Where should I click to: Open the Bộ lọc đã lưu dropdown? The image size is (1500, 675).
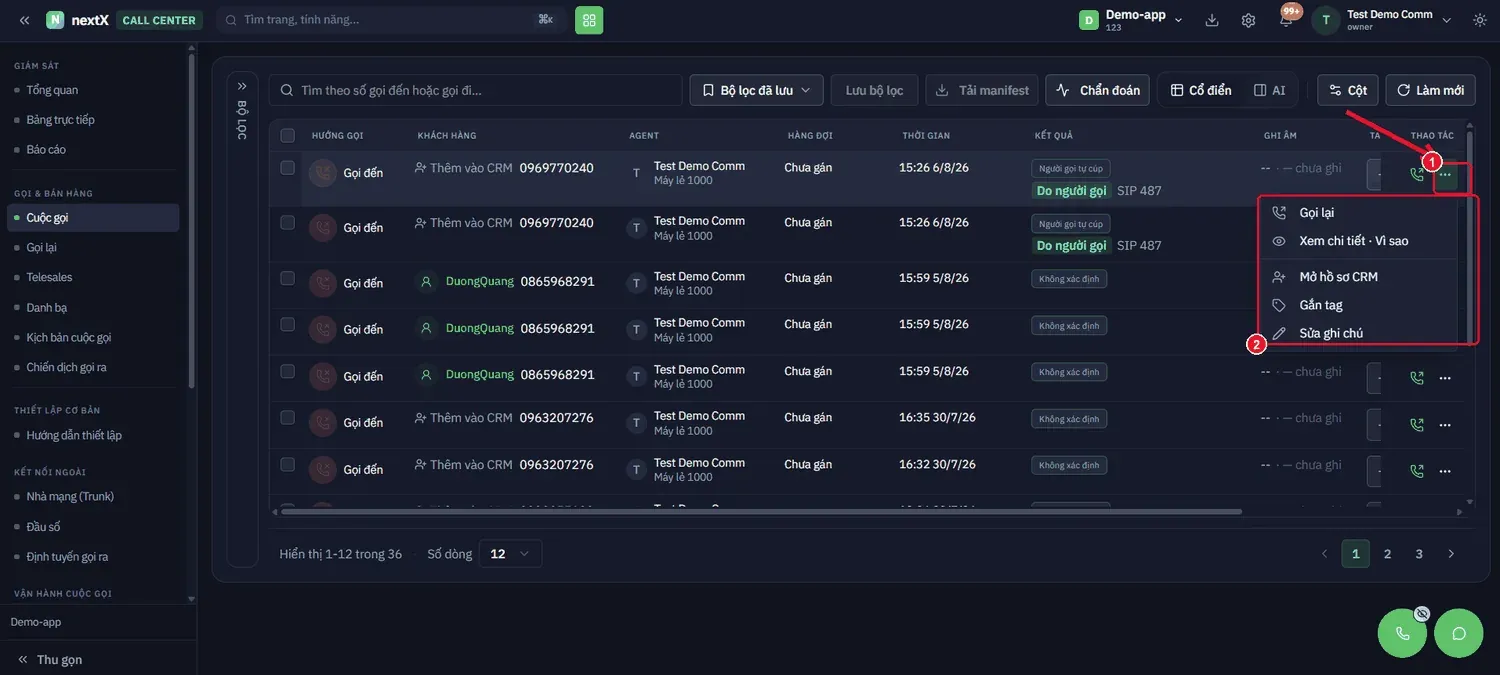[x=756, y=90]
